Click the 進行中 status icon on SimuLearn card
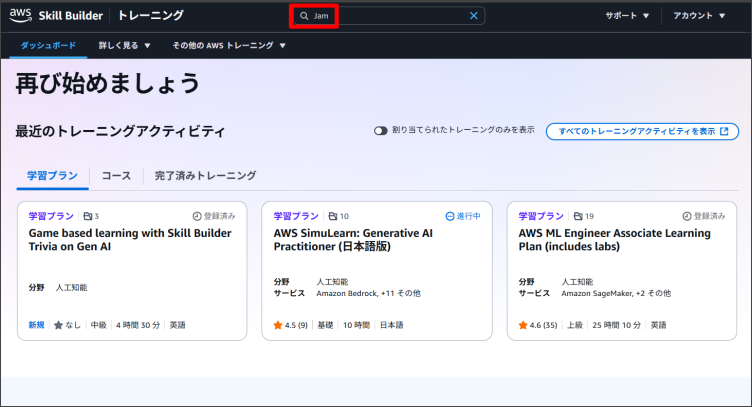This screenshot has width=752, height=407. click(x=450, y=216)
